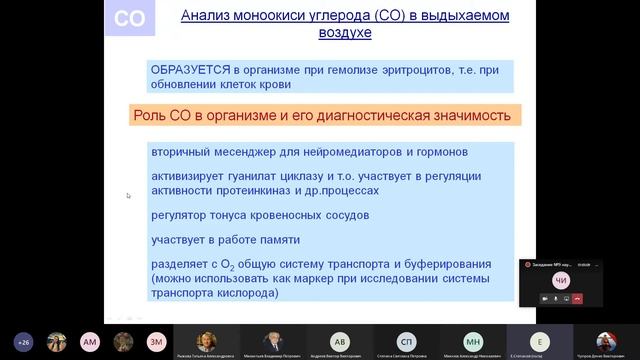Select the ЗМ participant avatar
This screenshot has height=360, width=640.
click(156, 342)
